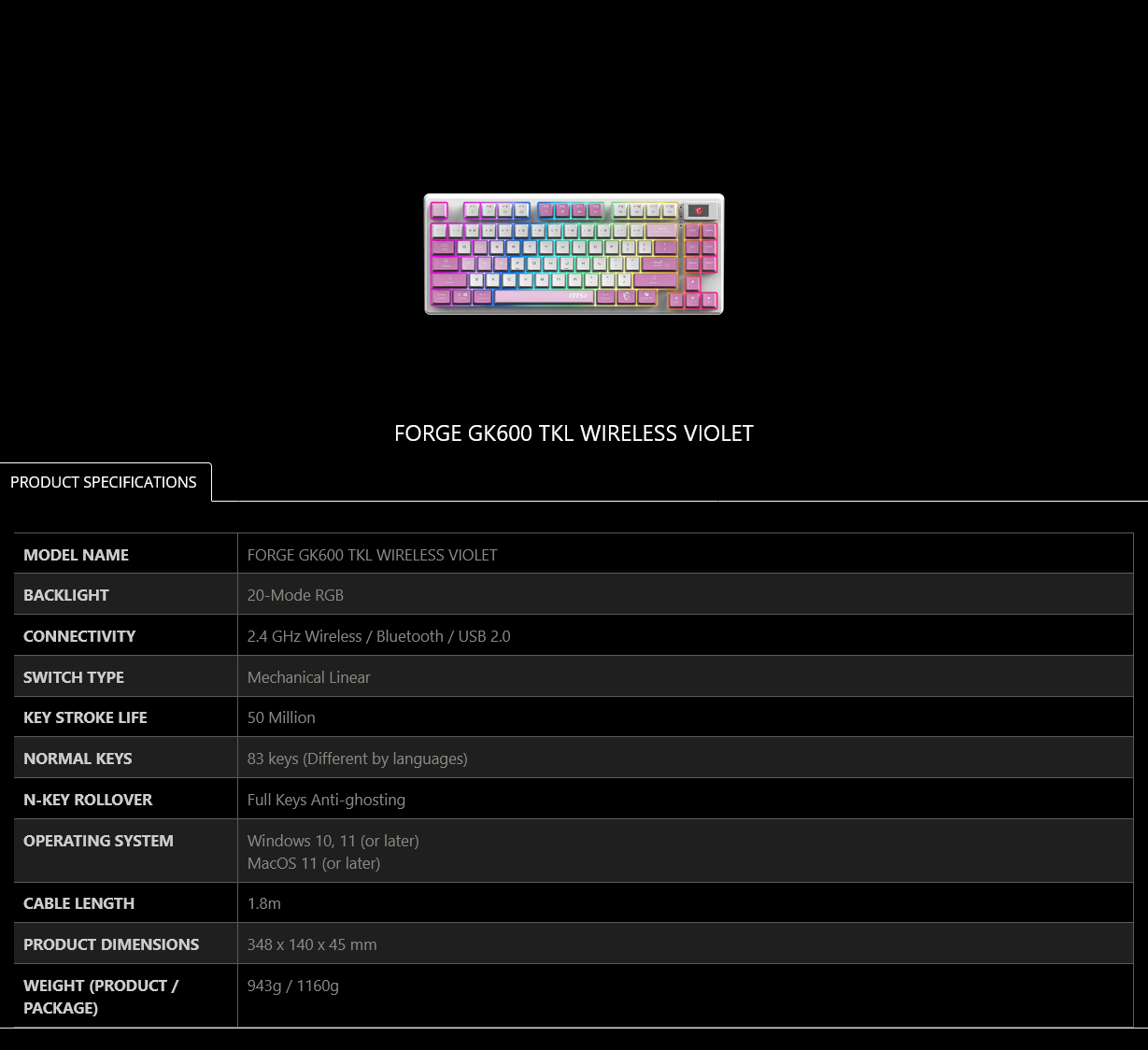Select the FORGE GK600 TKL WIRELESS VIOLET heading
The width and height of the screenshot is (1148, 1050).
pyautogui.click(x=574, y=433)
